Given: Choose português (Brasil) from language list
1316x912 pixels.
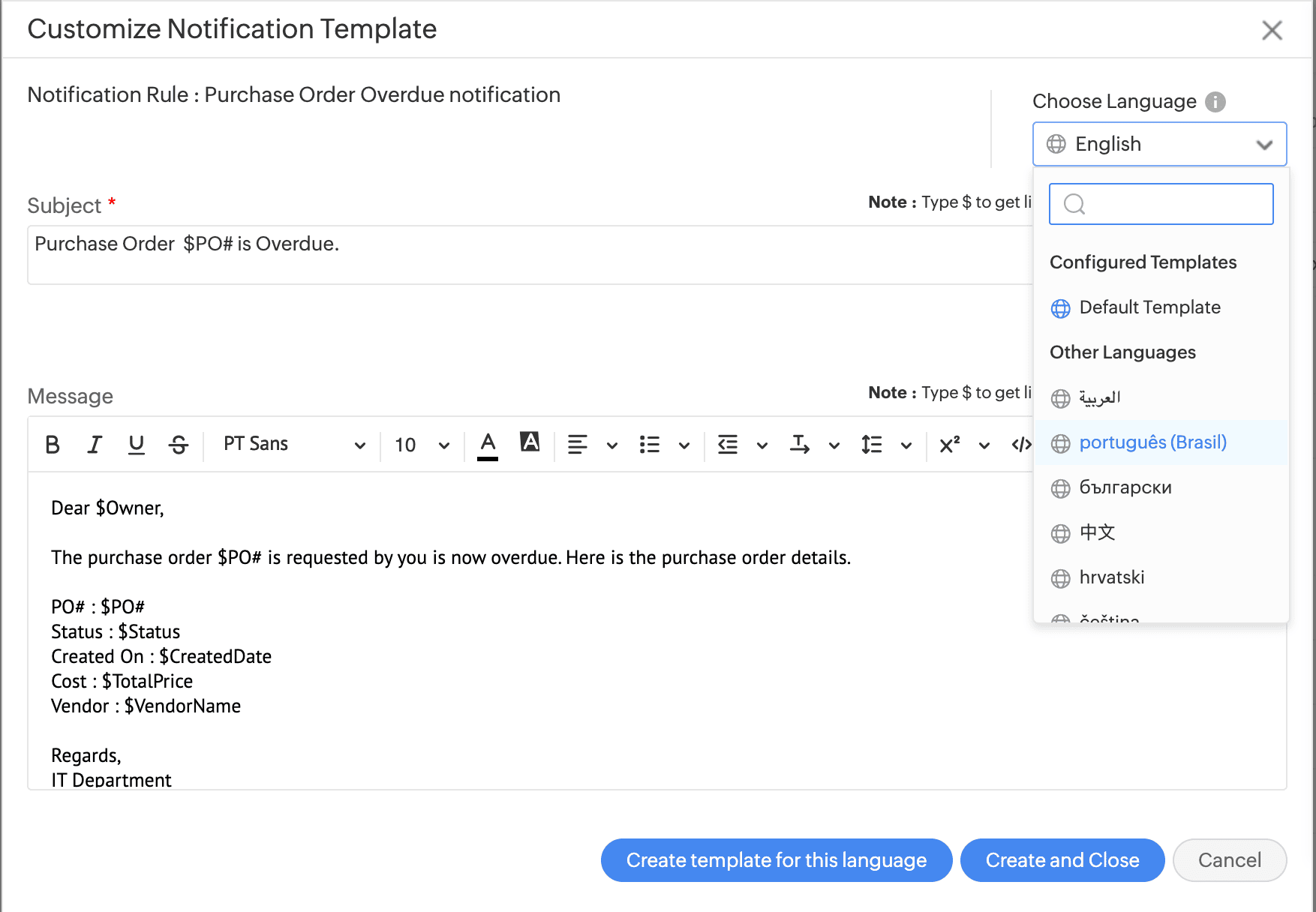Looking at the screenshot, I should tap(1152, 442).
